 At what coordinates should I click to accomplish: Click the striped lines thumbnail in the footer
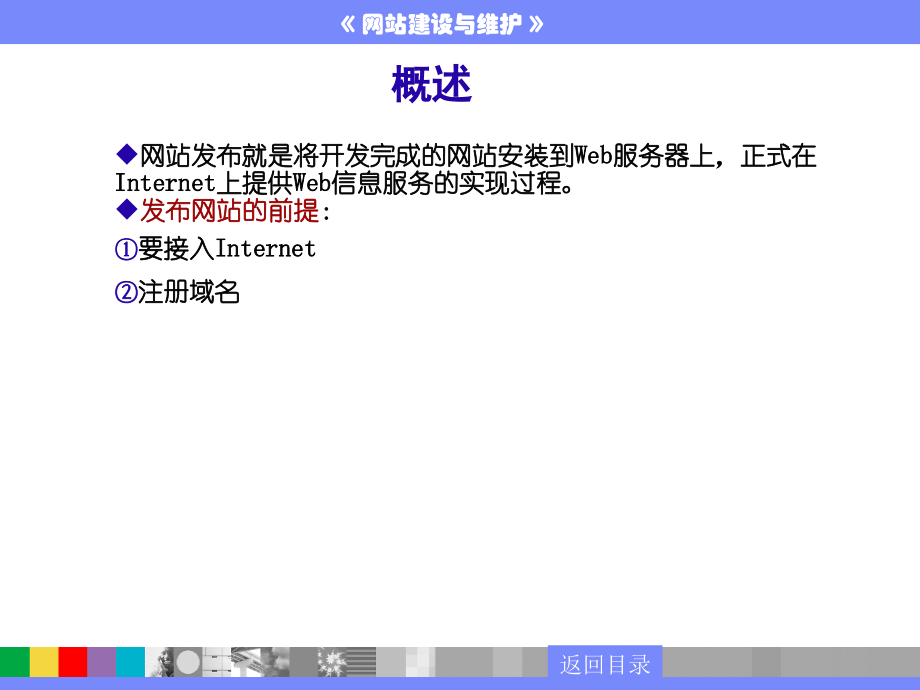(x=361, y=662)
